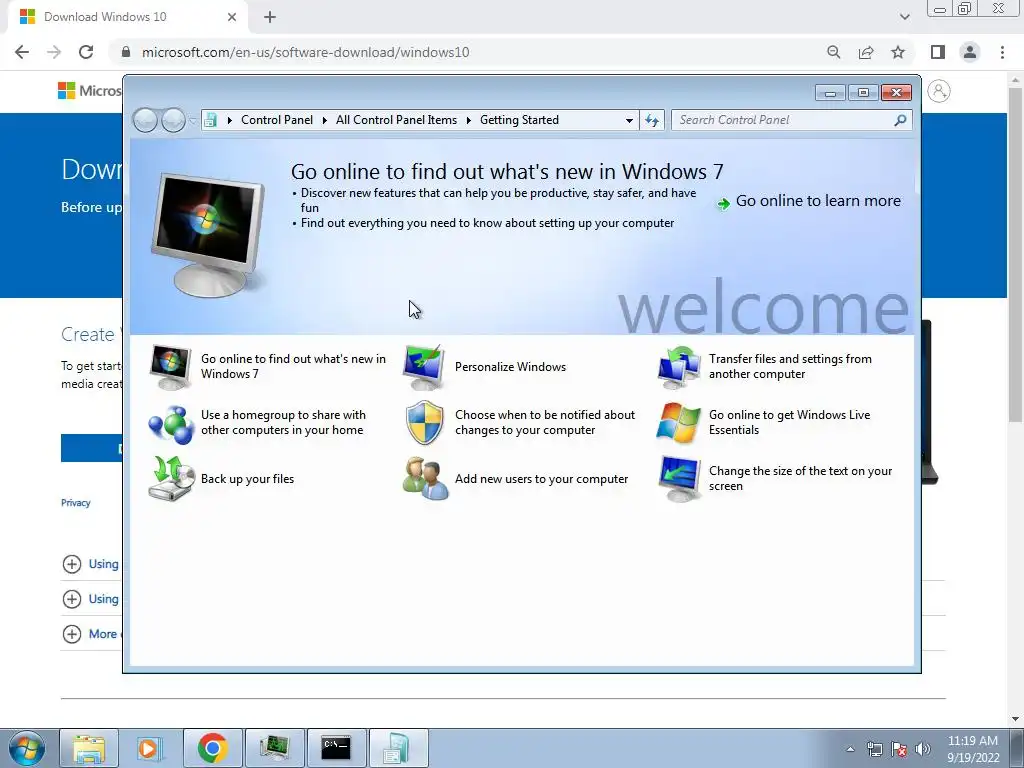This screenshot has width=1024, height=768.
Task: Open the Chrome profile avatar
Action: click(x=970, y=52)
